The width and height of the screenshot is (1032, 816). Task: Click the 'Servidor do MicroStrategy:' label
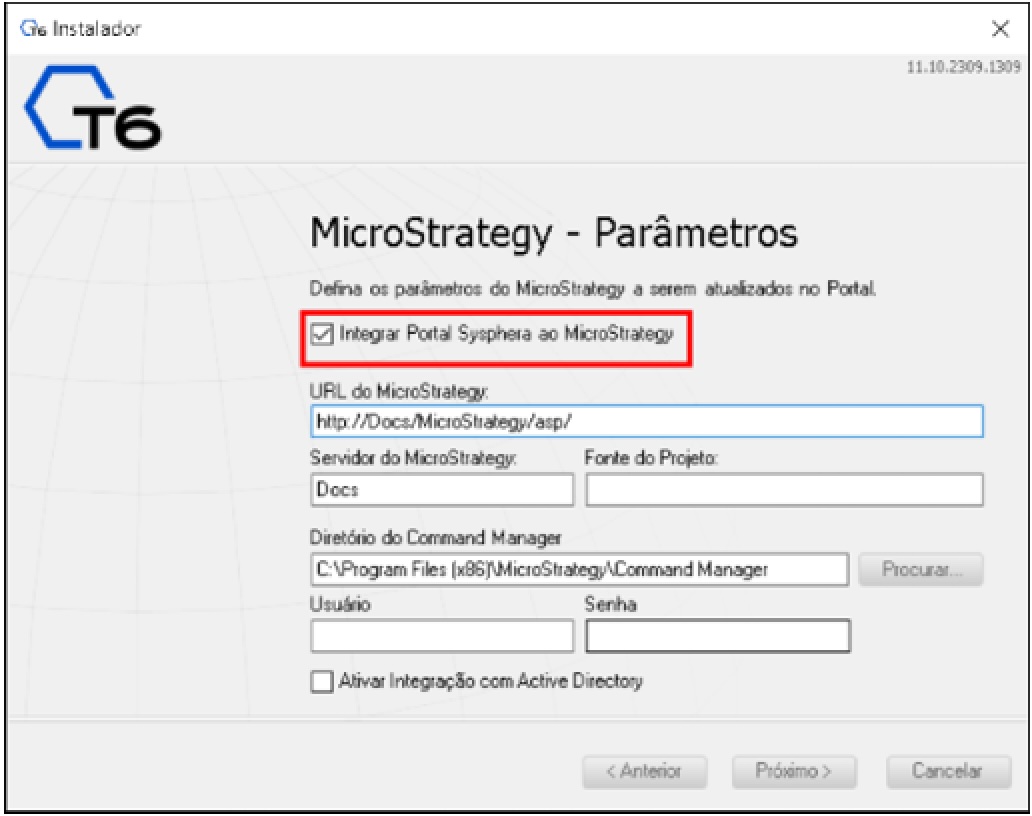(413, 458)
